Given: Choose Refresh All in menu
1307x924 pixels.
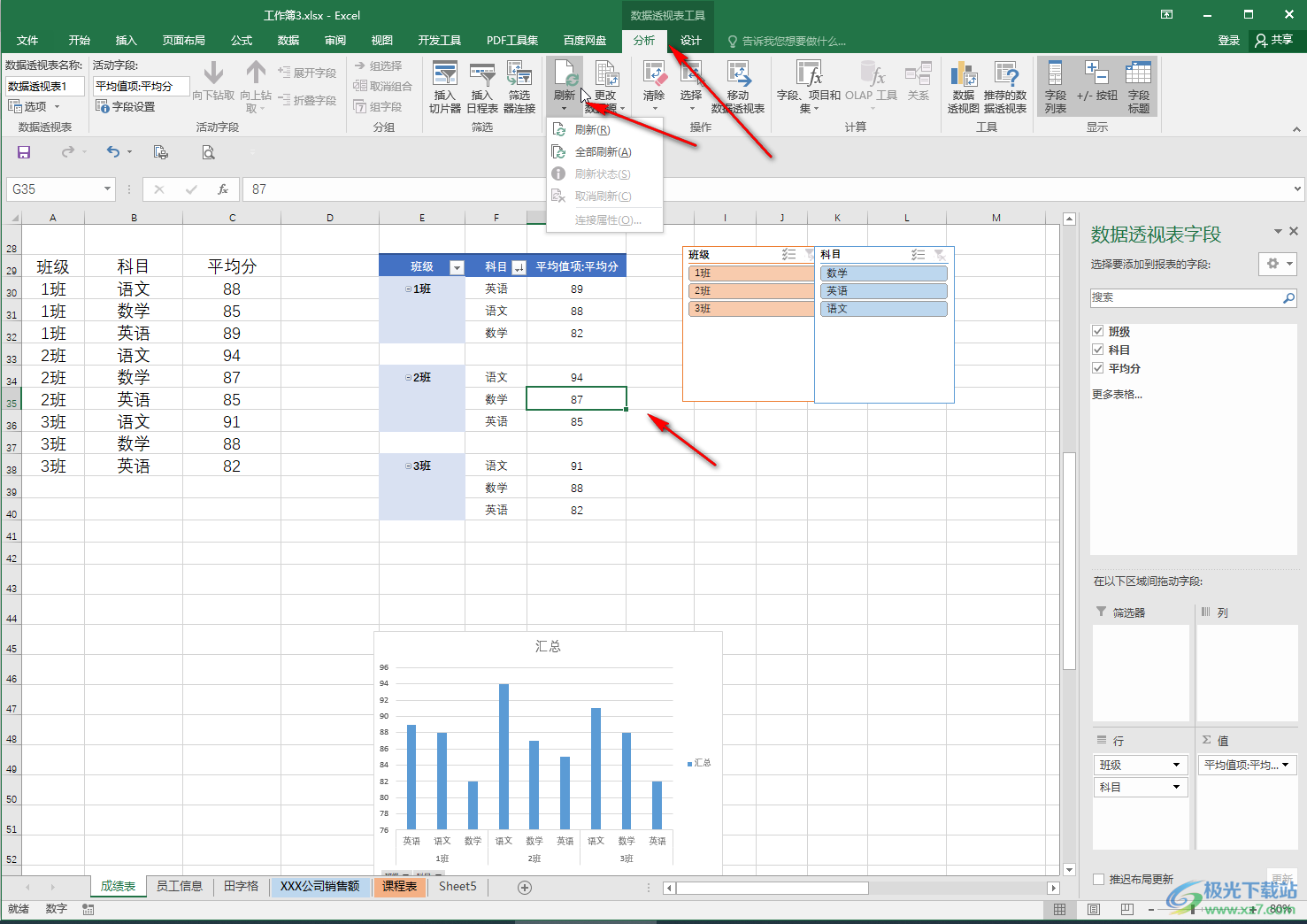Looking at the screenshot, I should click(604, 152).
